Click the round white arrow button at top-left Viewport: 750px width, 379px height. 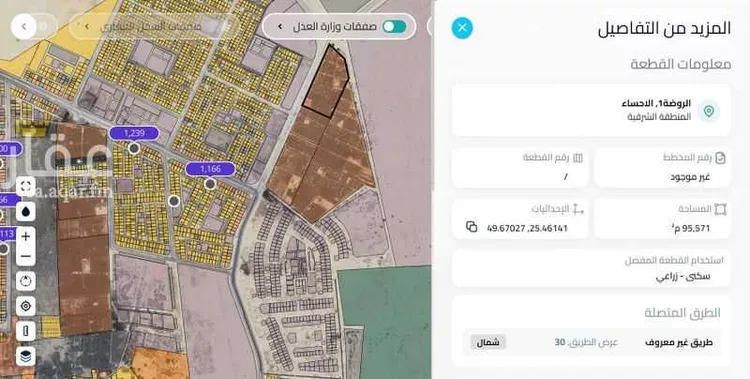click(x=23, y=26)
